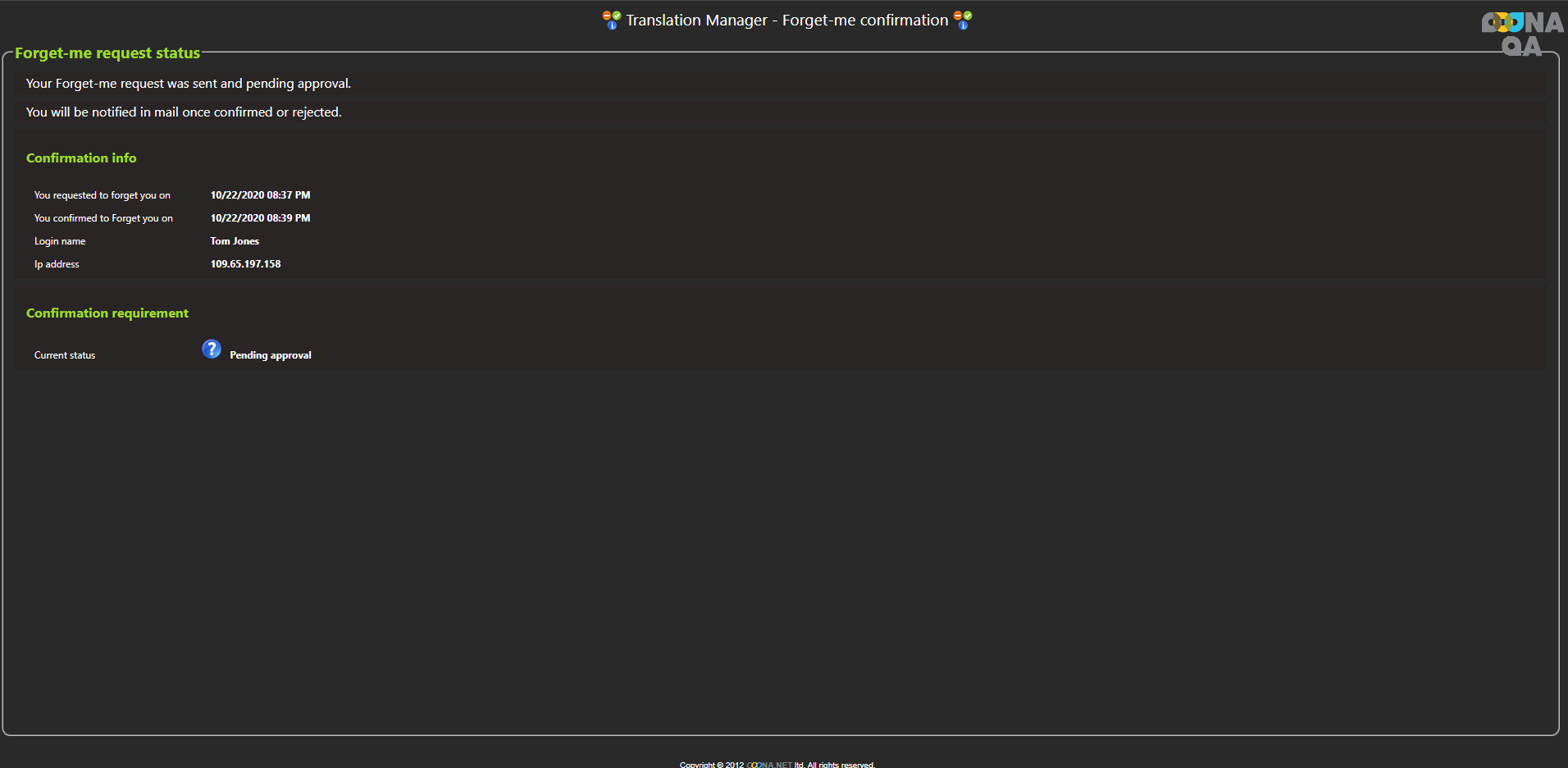This screenshot has width=1568, height=768.
Task: Click the 'You requested to forget you on' label
Action: 103,195
